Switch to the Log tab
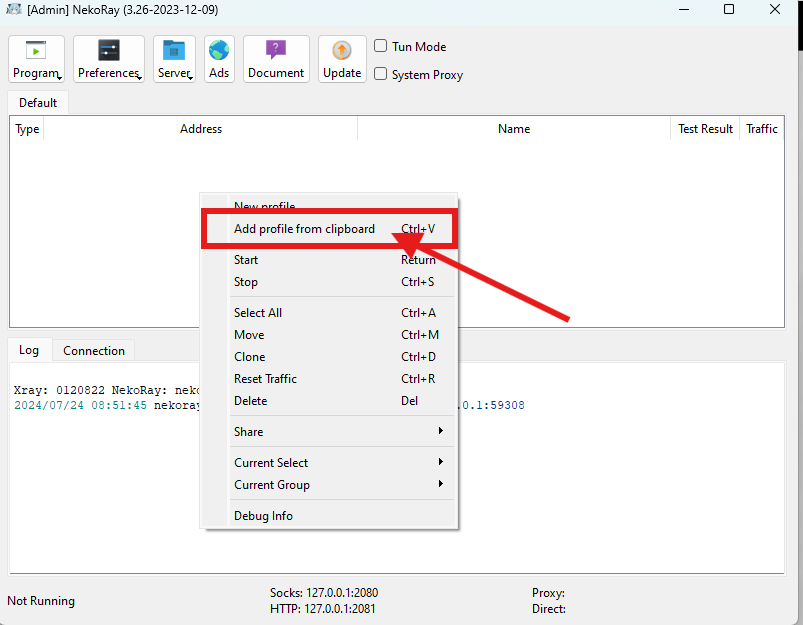The image size is (803, 625). pos(29,350)
